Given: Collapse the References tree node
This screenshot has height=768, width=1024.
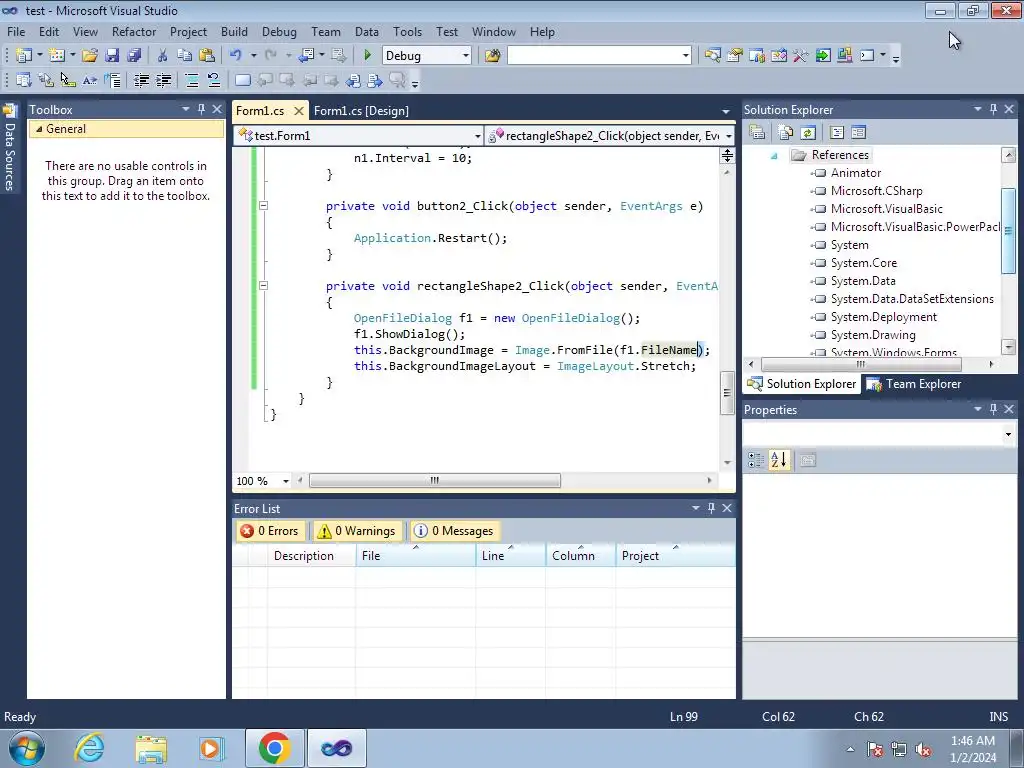Looking at the screenshot, I should (x=774, y=155).
